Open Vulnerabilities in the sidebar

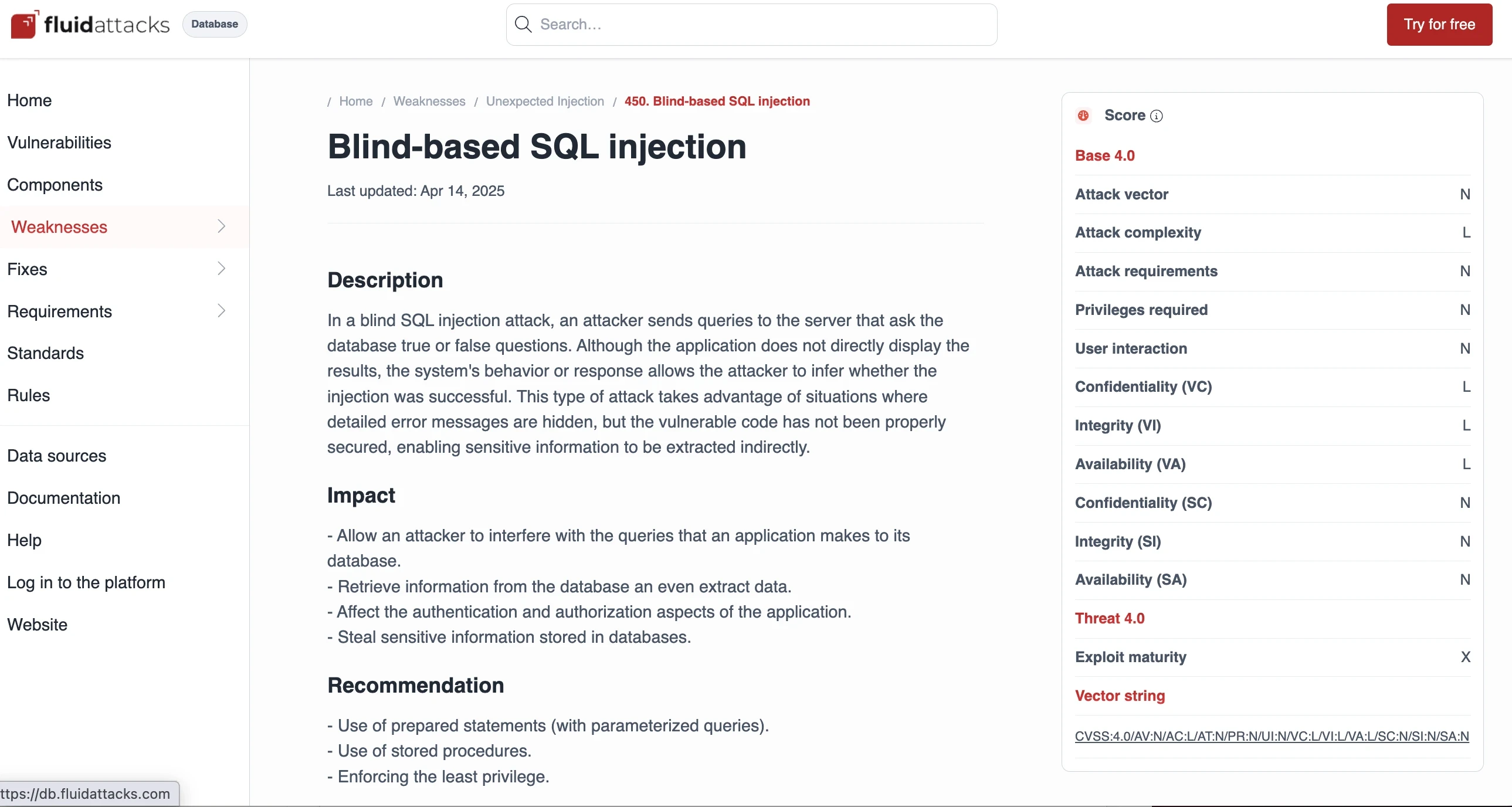click(59, 143)
